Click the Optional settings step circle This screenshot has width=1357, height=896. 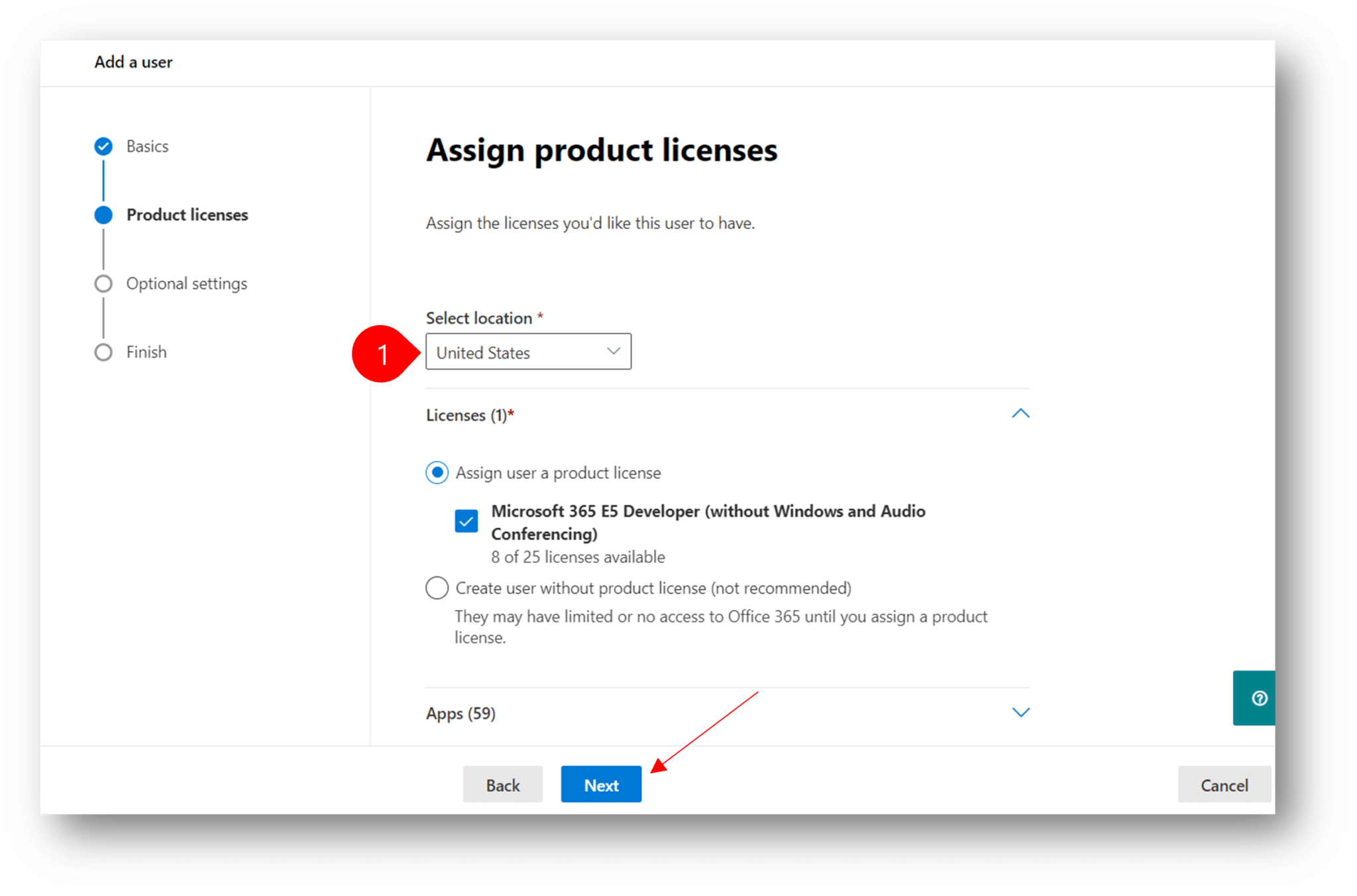tap(103, 284)
